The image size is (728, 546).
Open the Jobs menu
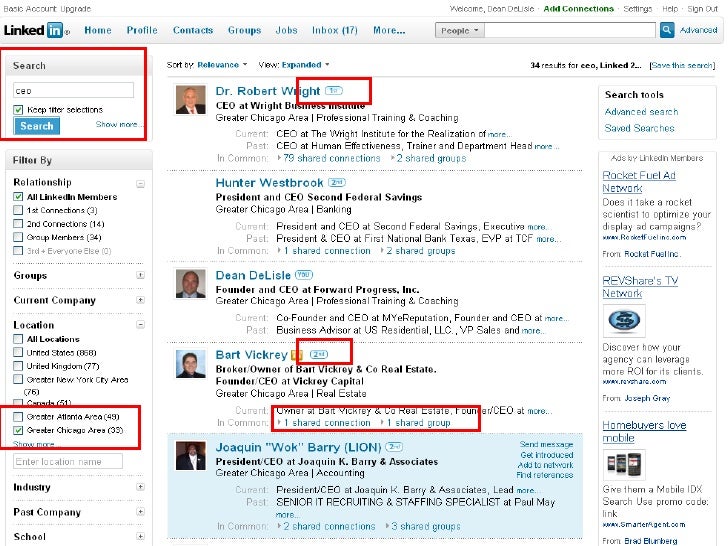click(x=286, y=30)
